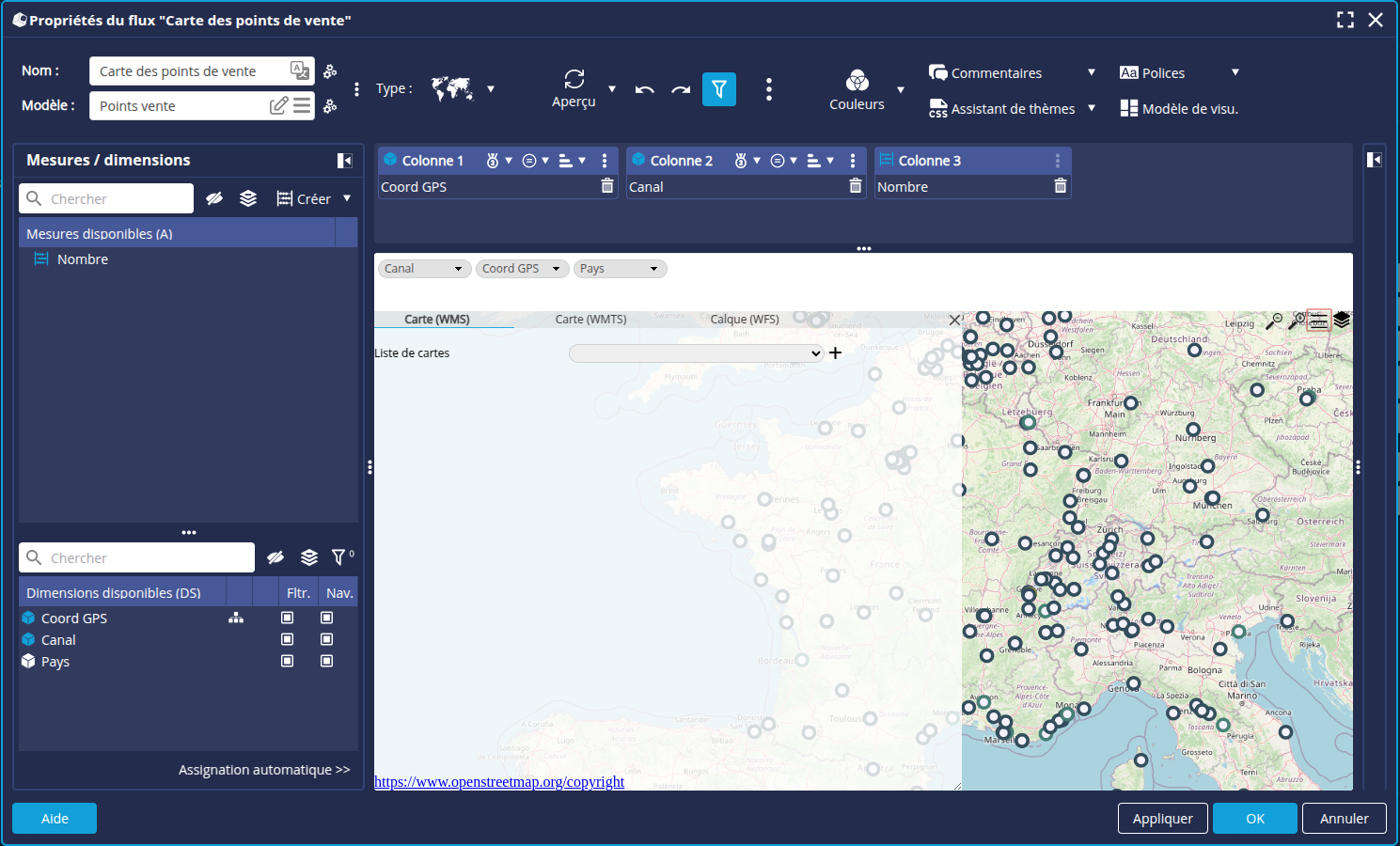Screen dimensions: 1400x846
Task: Expand the Aperçu dropdown arrow
Action: click(x=612, y=89)
